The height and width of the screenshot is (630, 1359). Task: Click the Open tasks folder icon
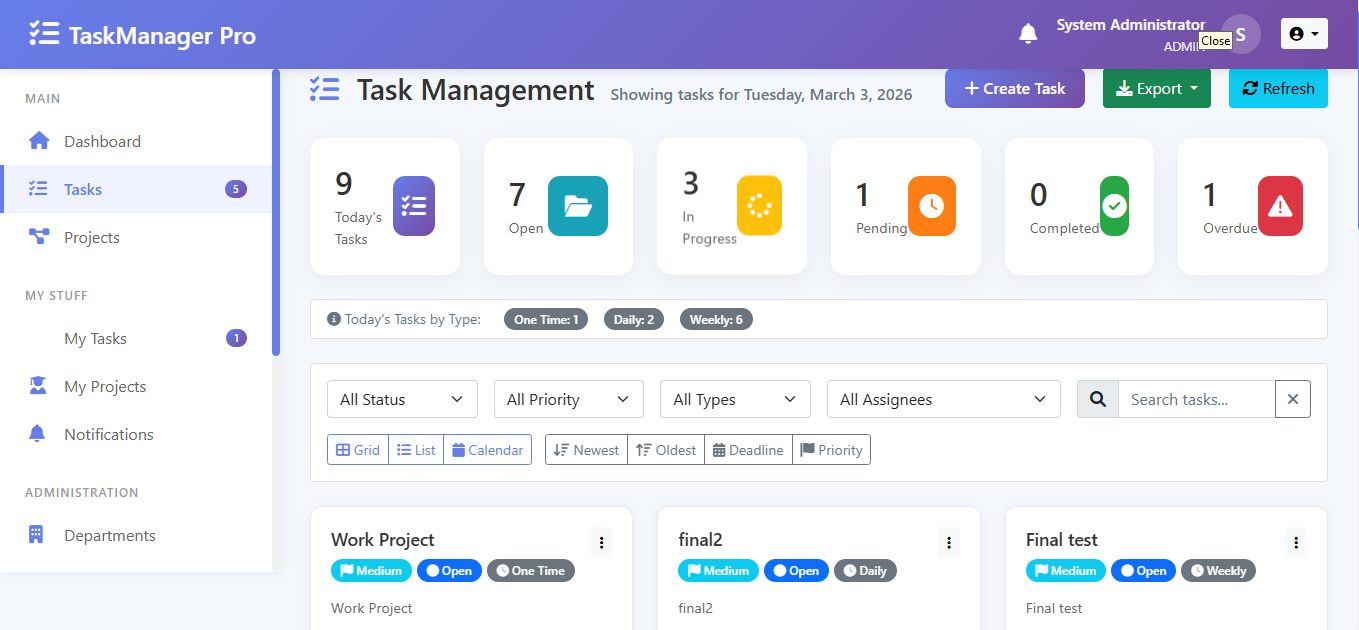(x=577, y=206)
